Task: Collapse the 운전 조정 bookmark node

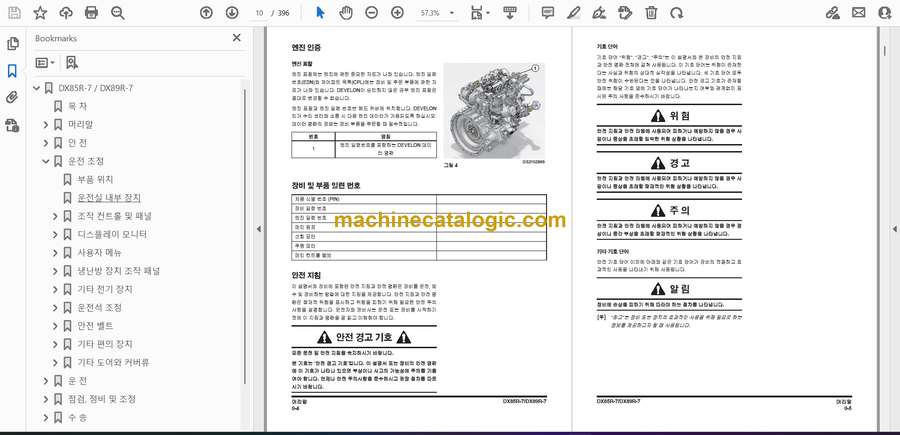Action: [x=45, y=161]
